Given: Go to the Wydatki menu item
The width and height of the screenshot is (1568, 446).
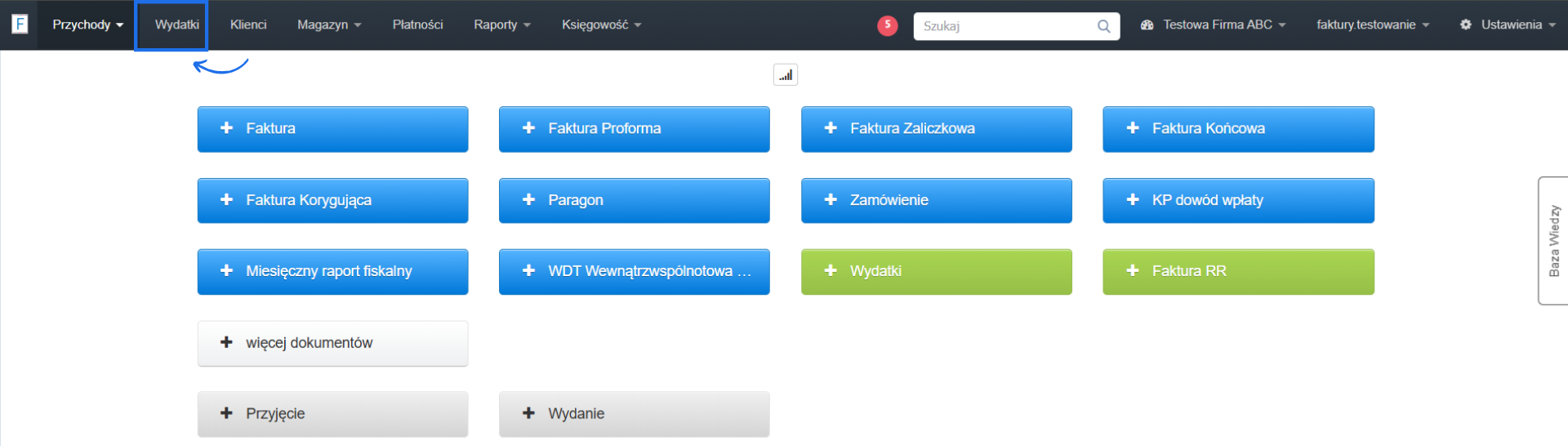Looking at the screenshot, I should (x=176, y=25).
